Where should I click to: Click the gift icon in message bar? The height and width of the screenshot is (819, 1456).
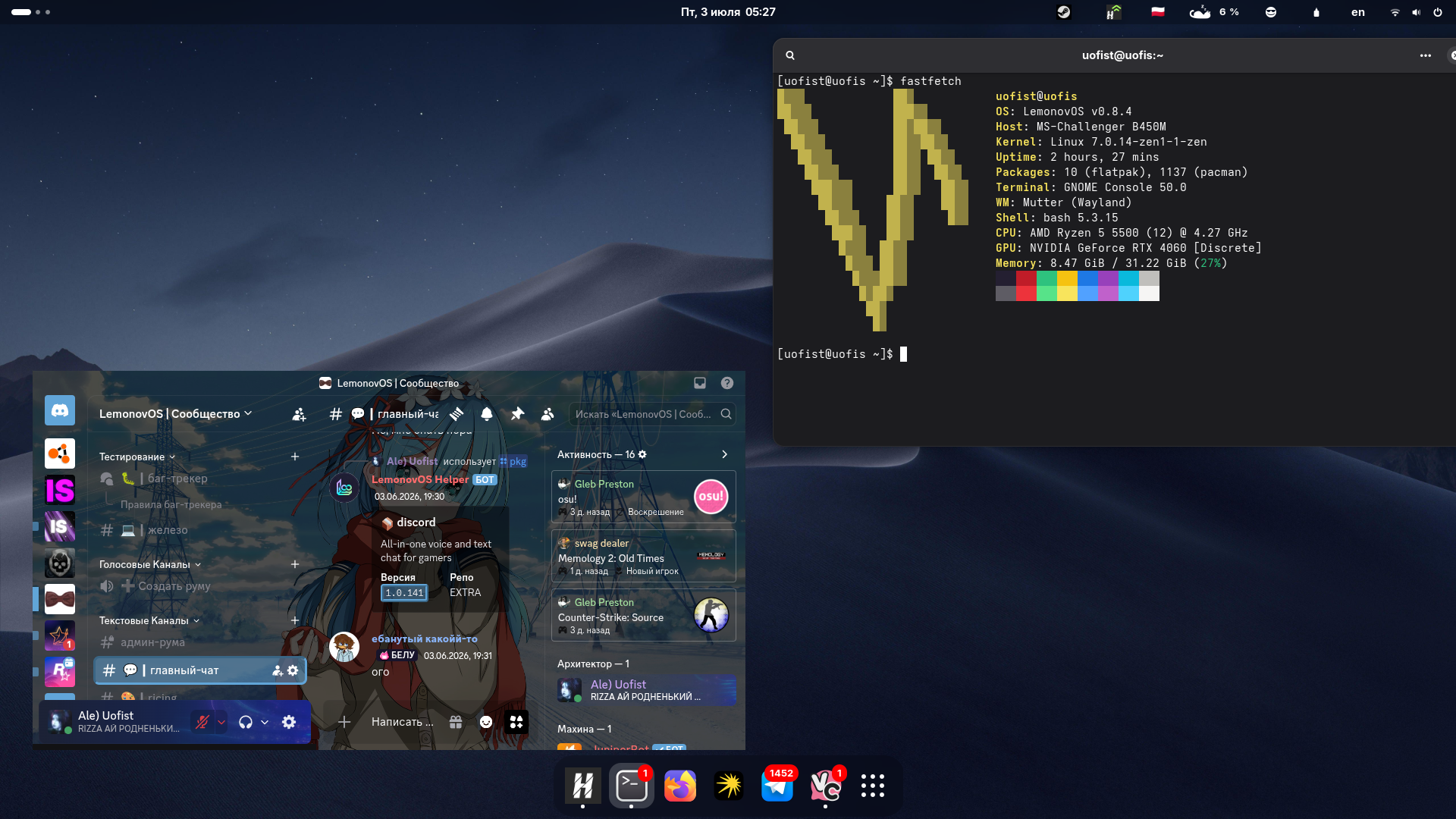point(456,722)
